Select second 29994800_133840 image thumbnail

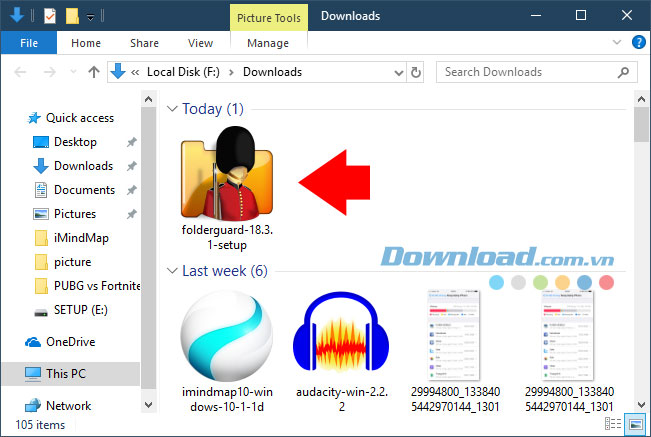568,334
